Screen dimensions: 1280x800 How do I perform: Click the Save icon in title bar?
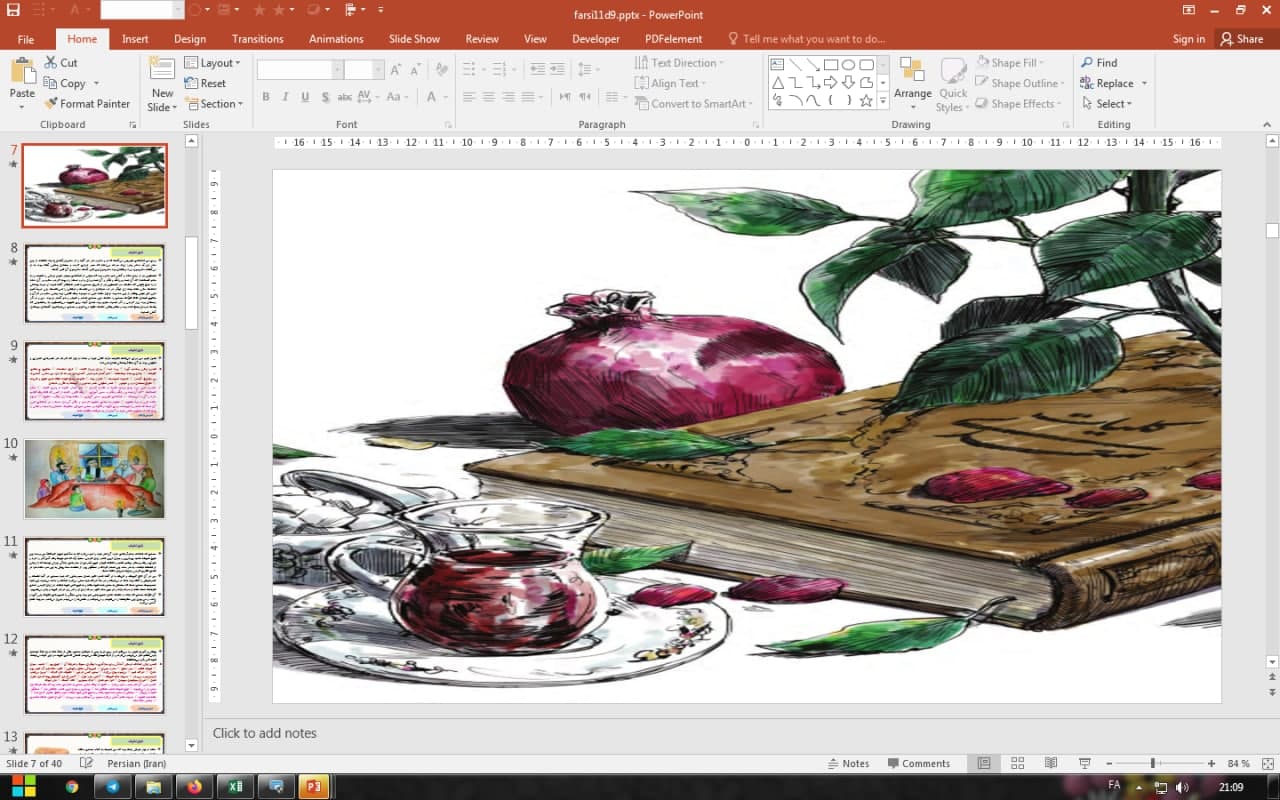14,11
